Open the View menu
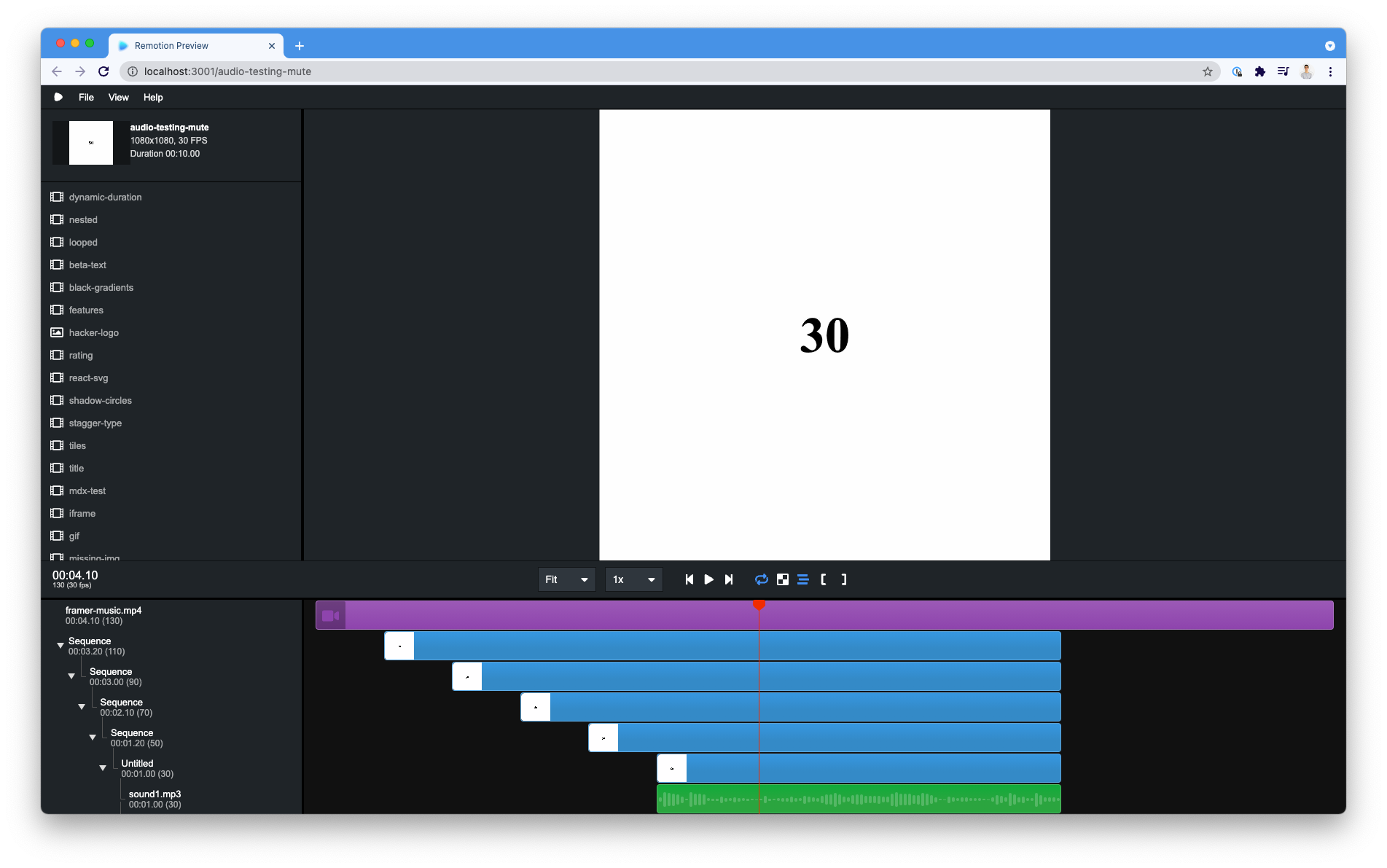The height and width of the screenshot is (868, 1387). (x=118, y=97)
